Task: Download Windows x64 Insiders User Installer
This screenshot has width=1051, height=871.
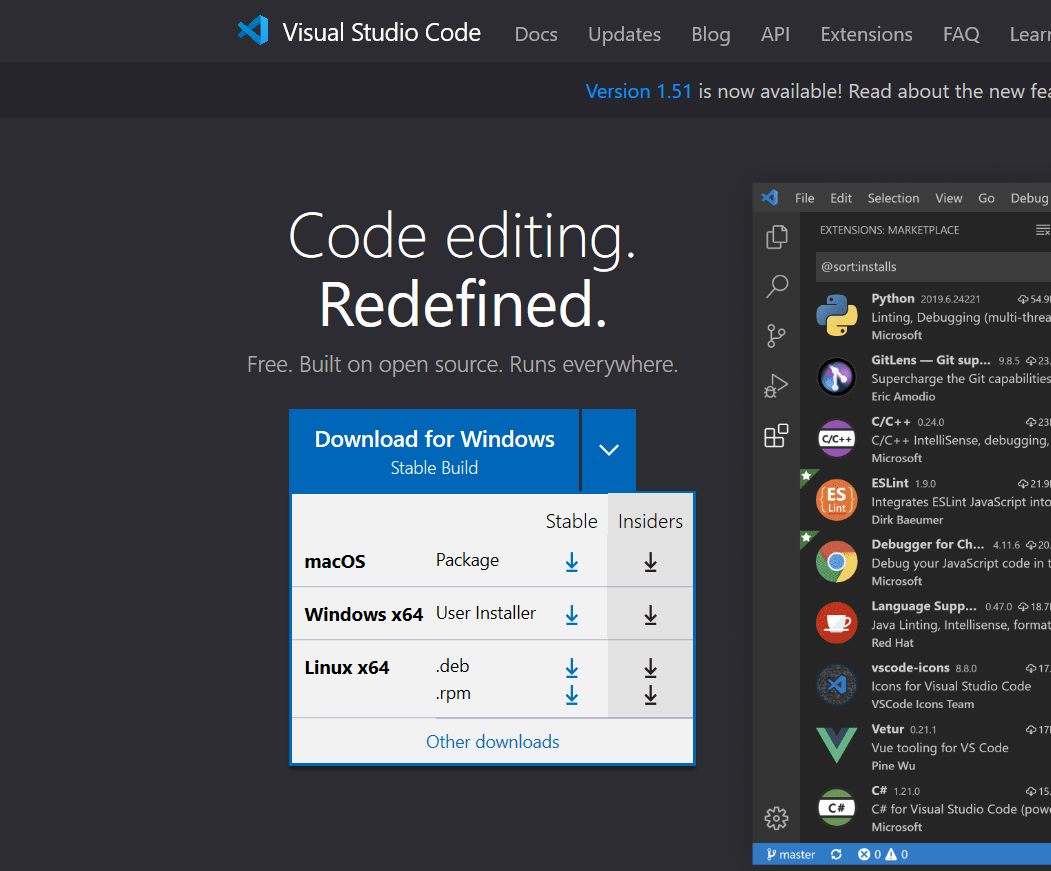Action: (x=650, y=614)
